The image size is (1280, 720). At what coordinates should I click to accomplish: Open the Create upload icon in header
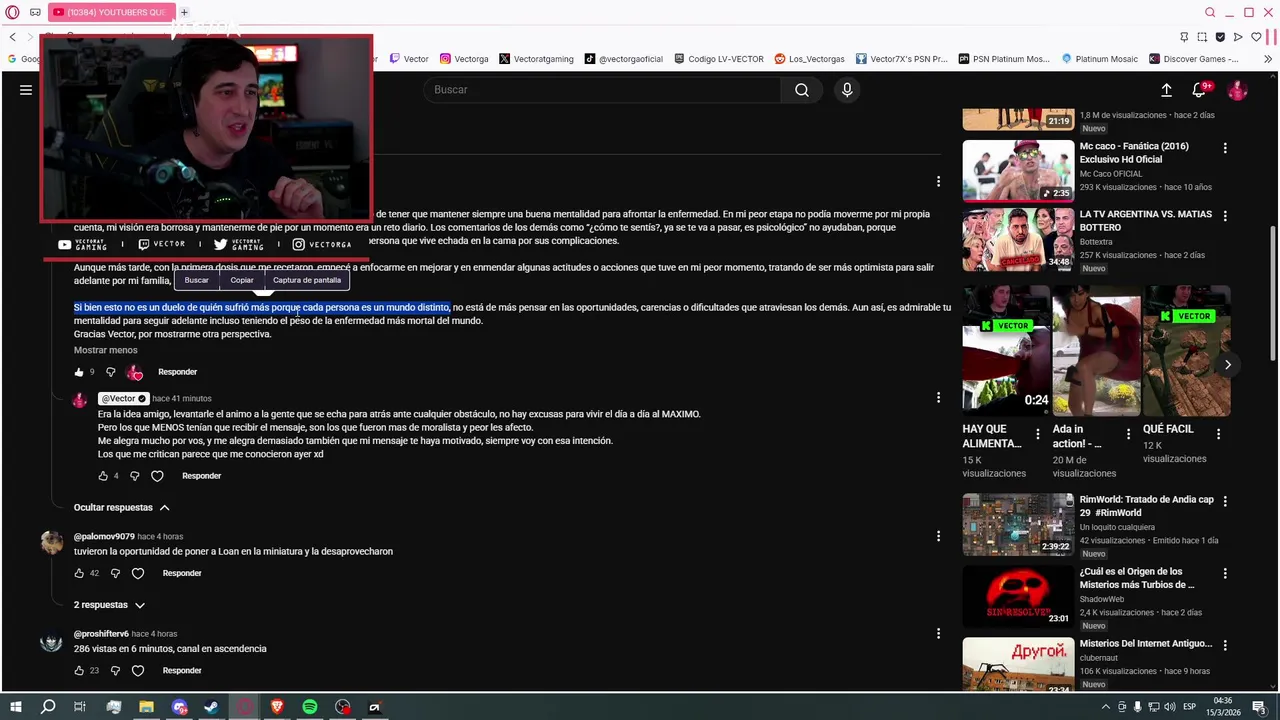1166,90
